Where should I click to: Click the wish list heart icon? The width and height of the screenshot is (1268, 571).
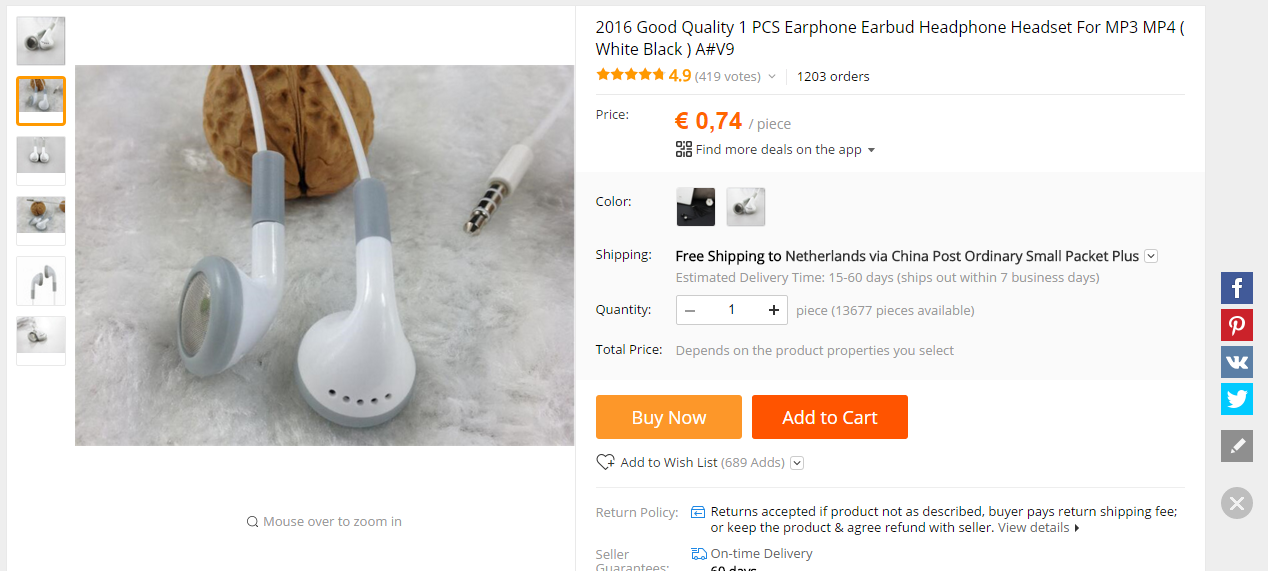coord(605,462)
